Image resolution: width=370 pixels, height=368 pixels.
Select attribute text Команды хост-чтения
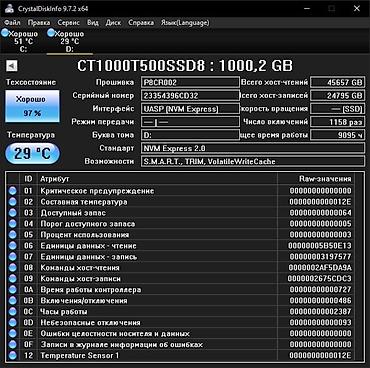(x=80, y=268)
